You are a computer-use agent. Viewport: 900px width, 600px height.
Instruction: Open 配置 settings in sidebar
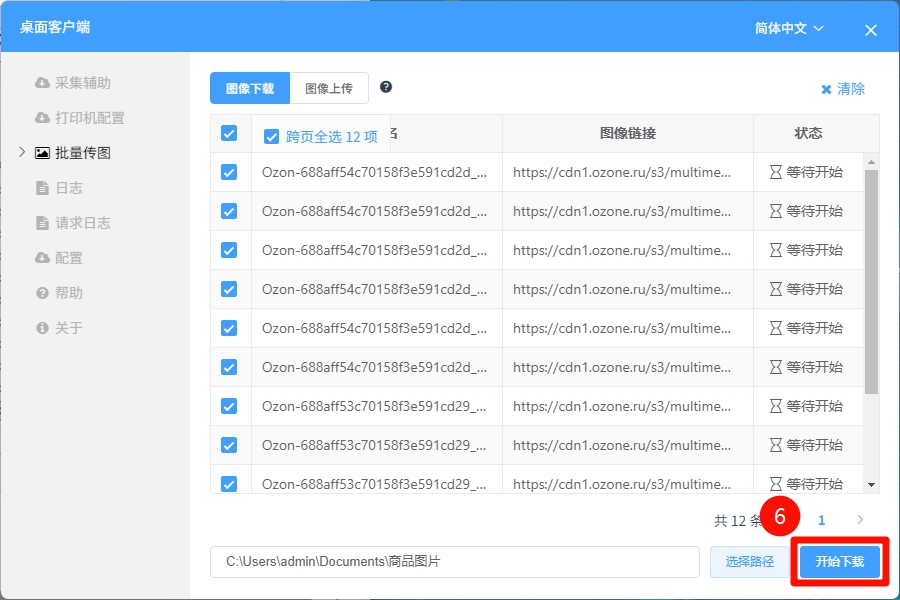pyautogui.click(x=68, y=258)
